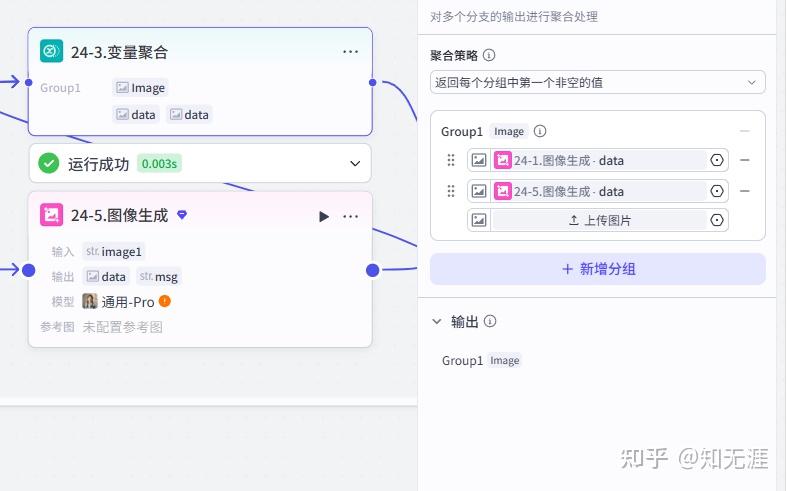Click the image type icon on 上传图片 row

click(x=479, y=220)
